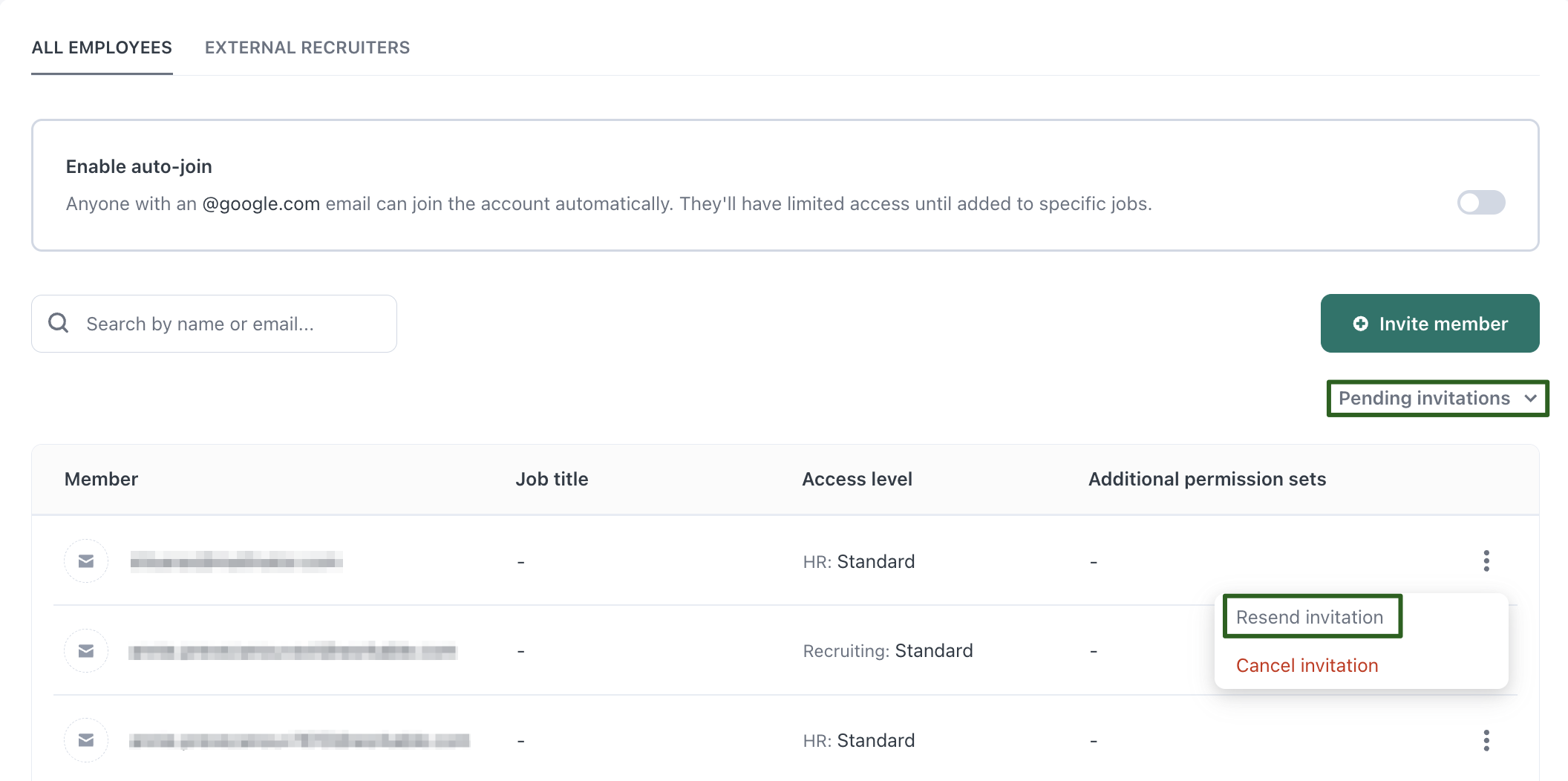Choose Resend invitation from the menu
The height and width of the screenshot is (781, 1568).
(x=1309, y=617)
